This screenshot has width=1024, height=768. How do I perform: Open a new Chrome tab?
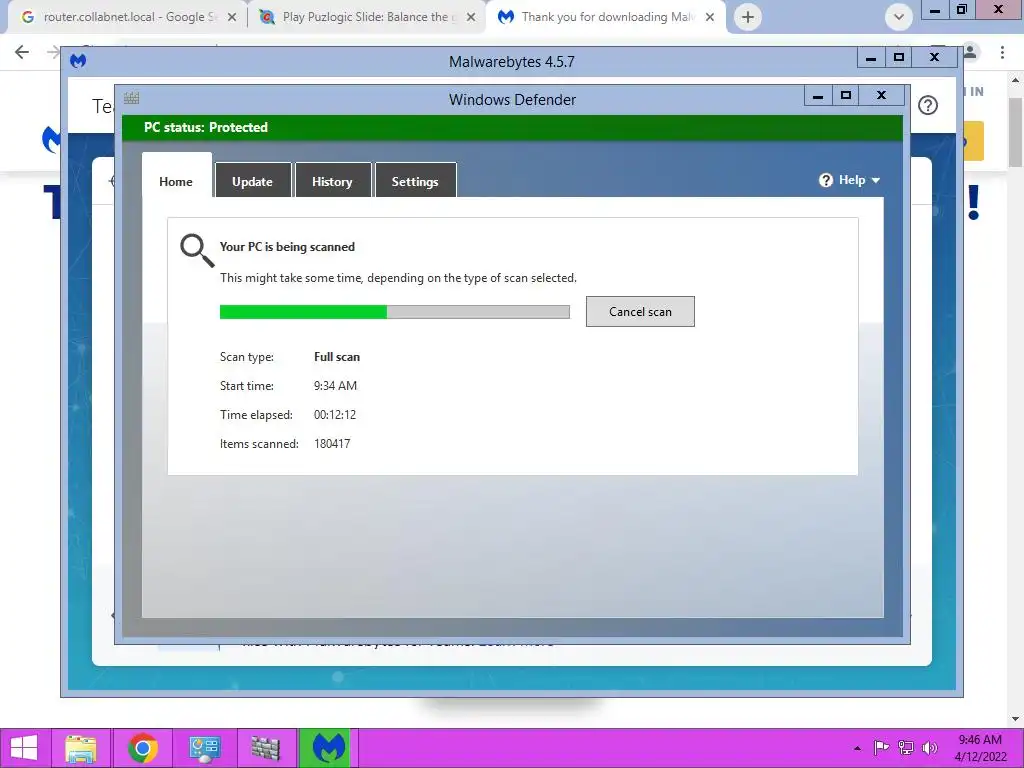tap(748, 17)
